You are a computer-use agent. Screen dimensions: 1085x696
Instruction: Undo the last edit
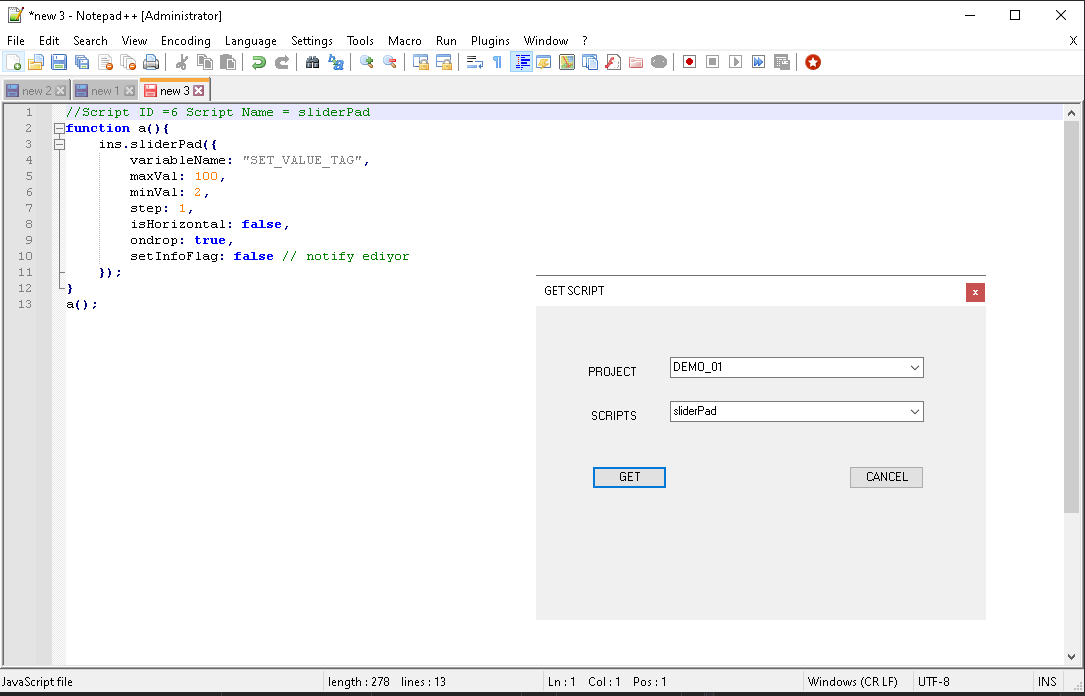(x=259, y=62)
